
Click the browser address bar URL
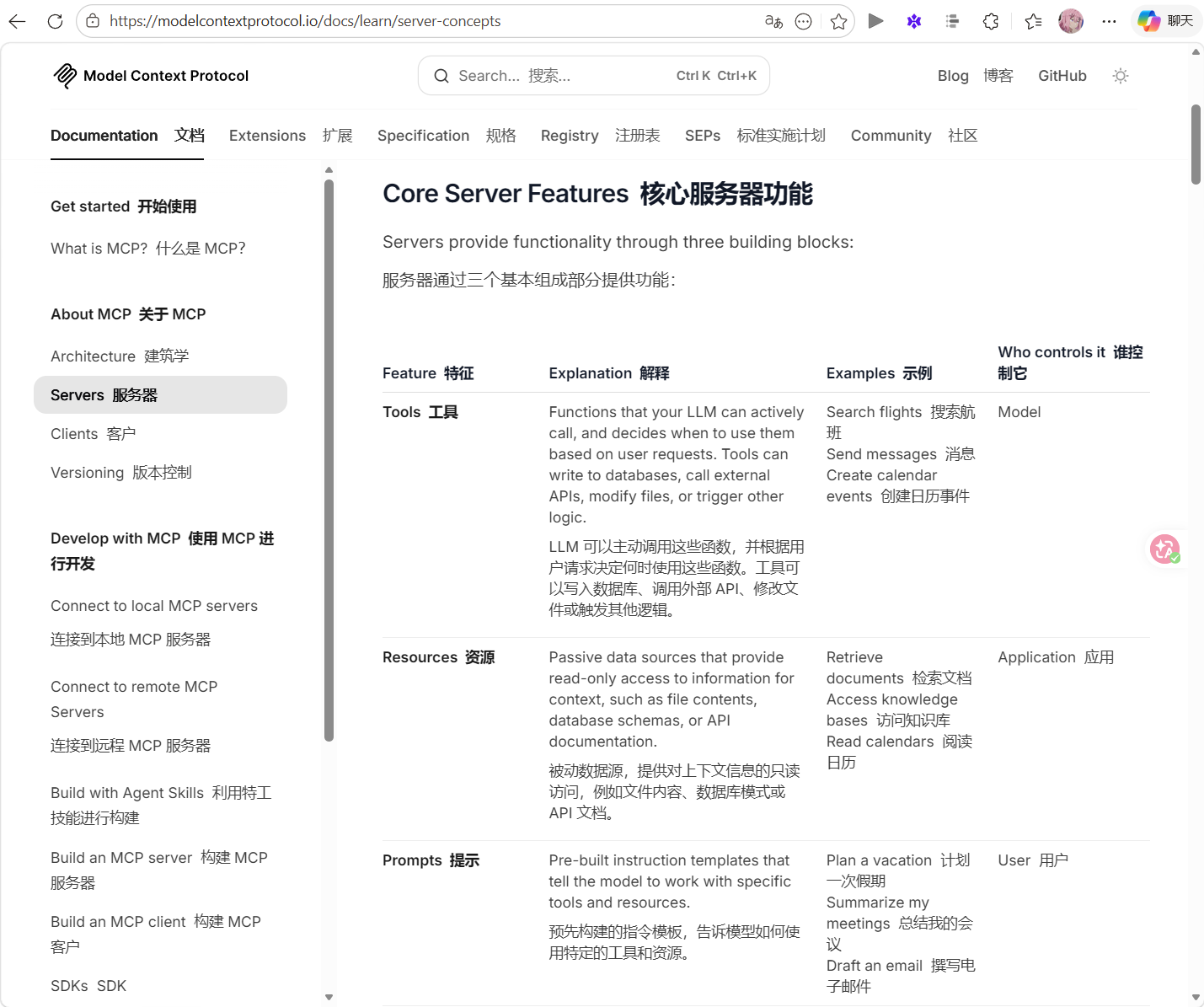[305, 21]
